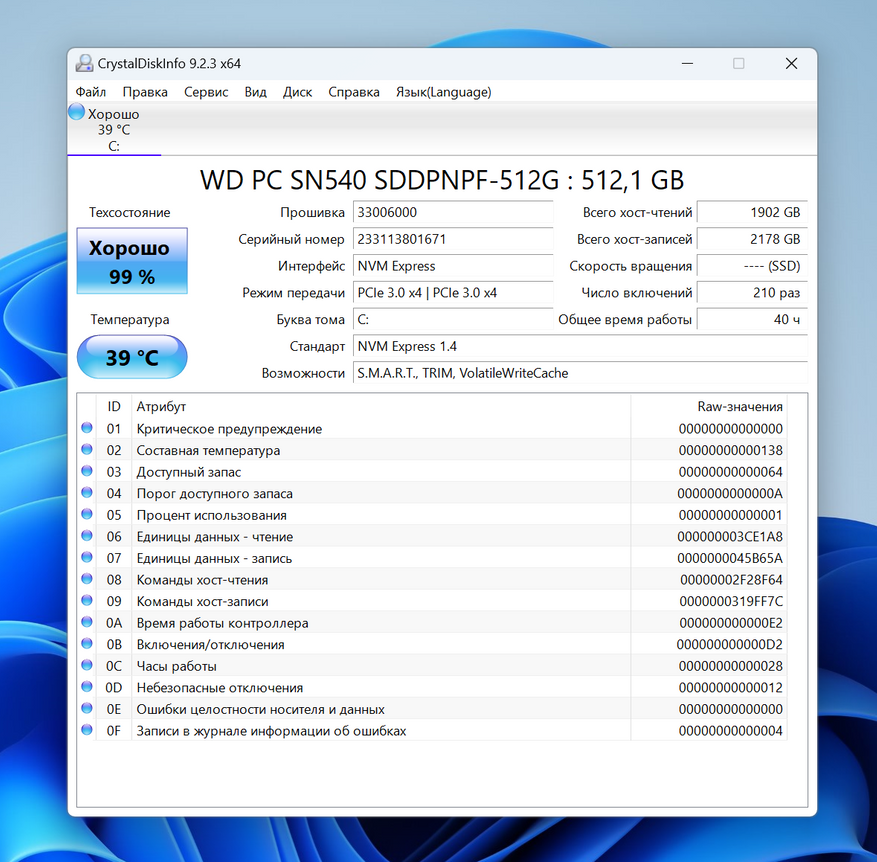Click the 39 °C temperature button
Image resolution: width=877 pixels, height=862 pixels.
(x=132, y=357)
